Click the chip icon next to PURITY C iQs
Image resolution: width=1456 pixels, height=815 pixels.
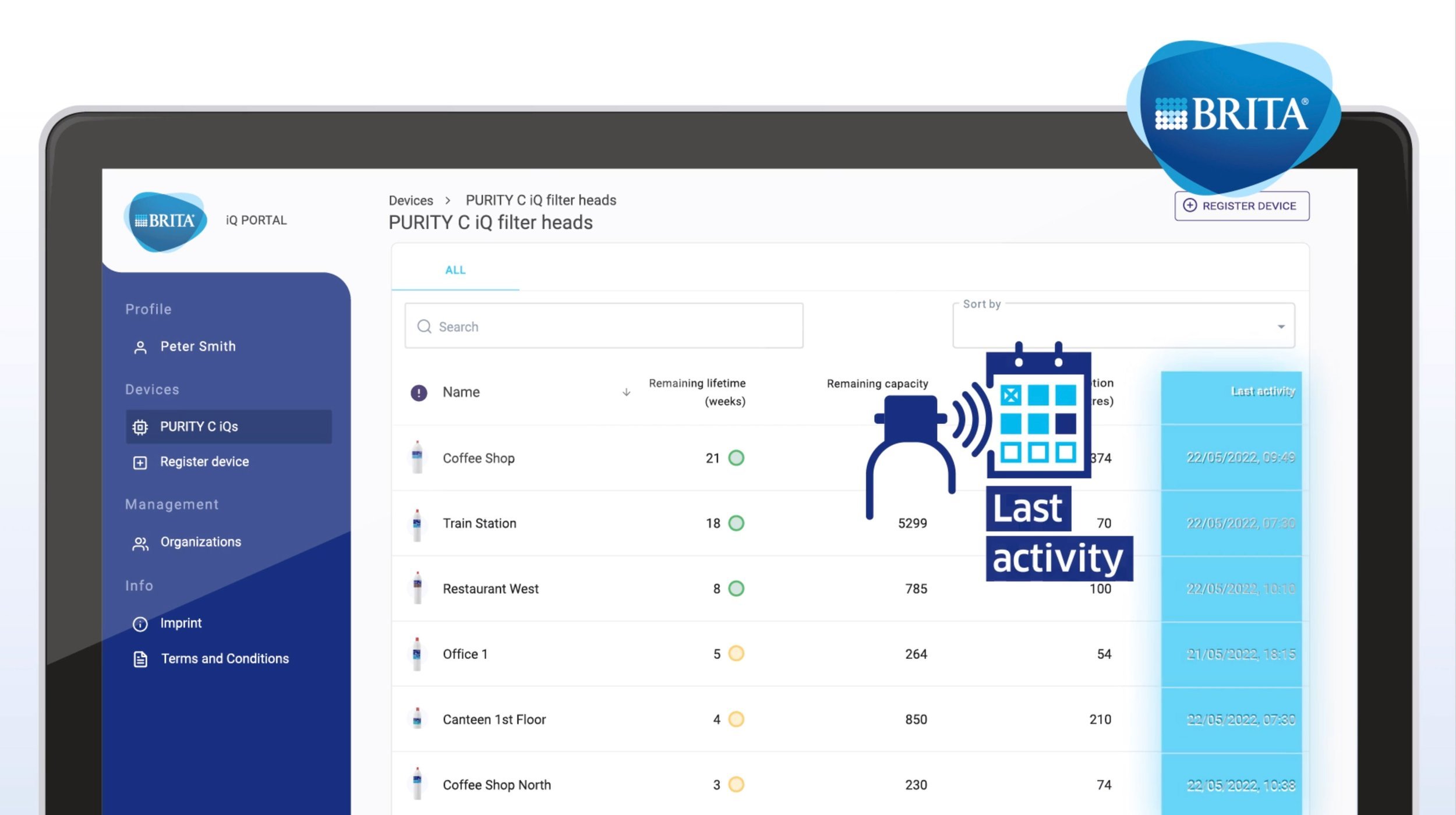(140, 427)
